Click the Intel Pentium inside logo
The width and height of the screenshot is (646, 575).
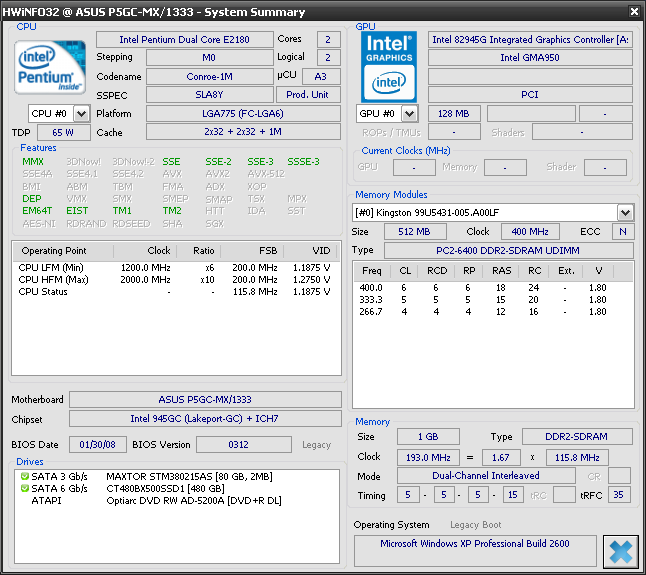50,65
